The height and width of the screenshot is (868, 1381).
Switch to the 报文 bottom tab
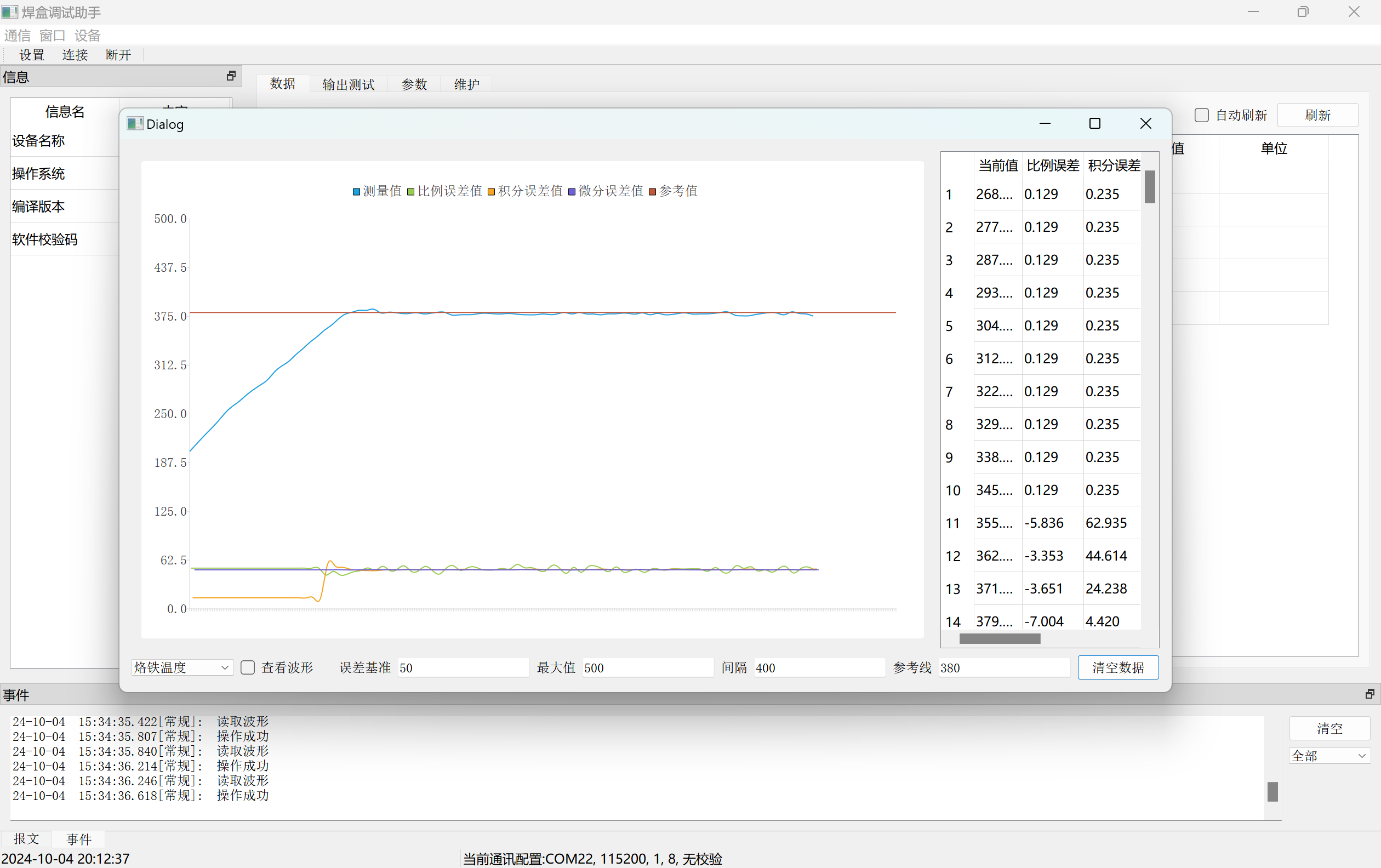click(x=26, y=839)
